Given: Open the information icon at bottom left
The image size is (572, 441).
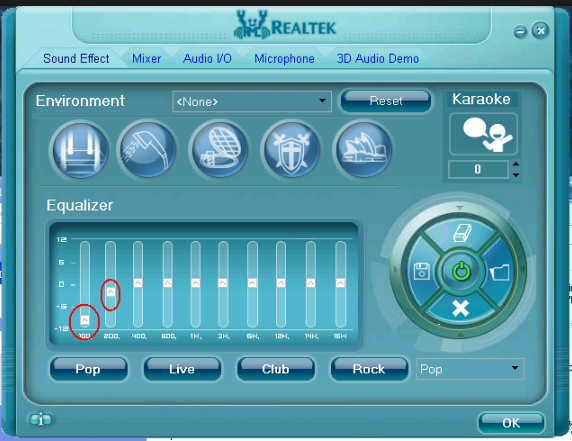Looking at the screenshot, I should (x=40, y=419).
